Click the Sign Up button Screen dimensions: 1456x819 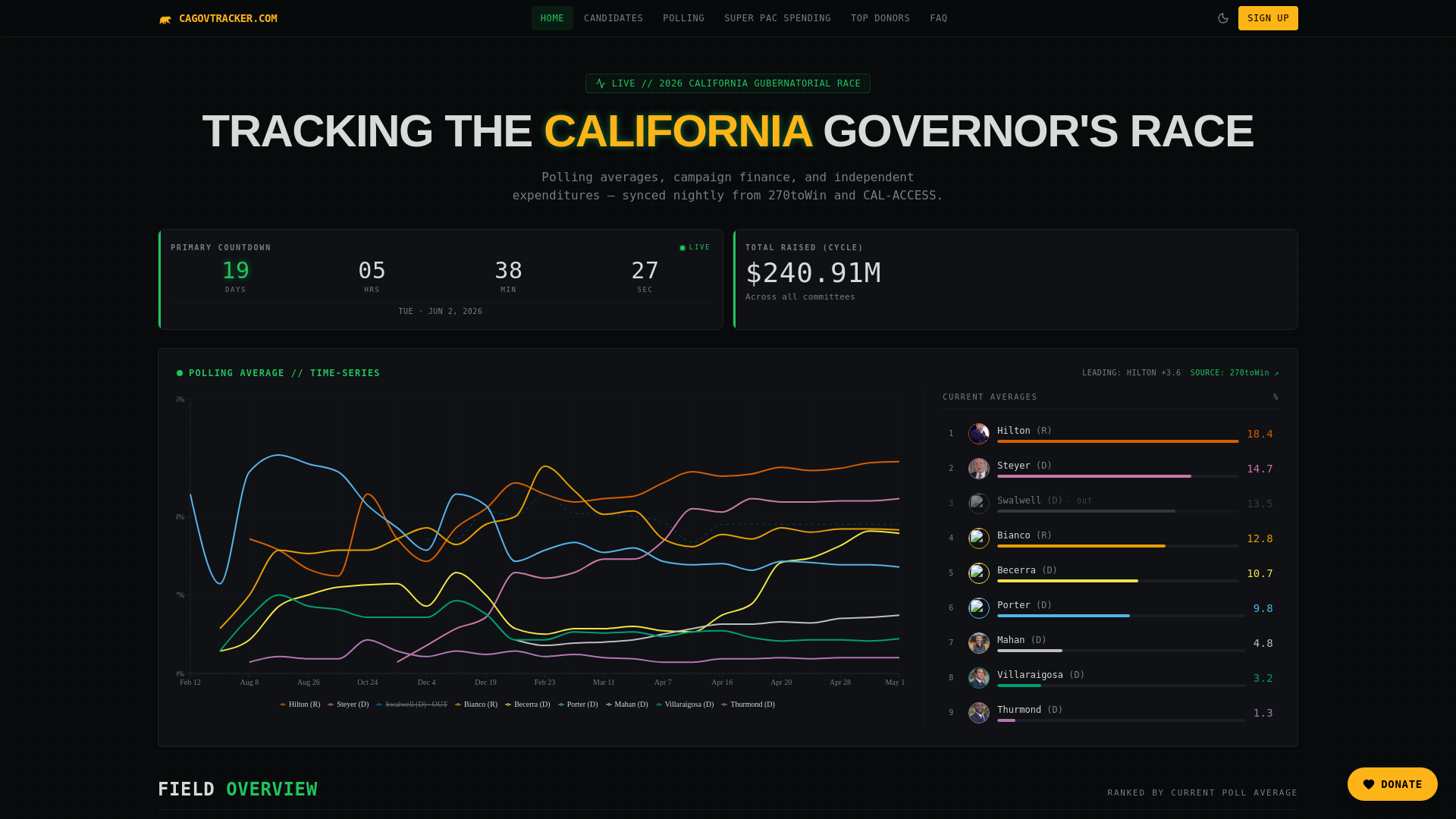click(x=1268, y=18)
